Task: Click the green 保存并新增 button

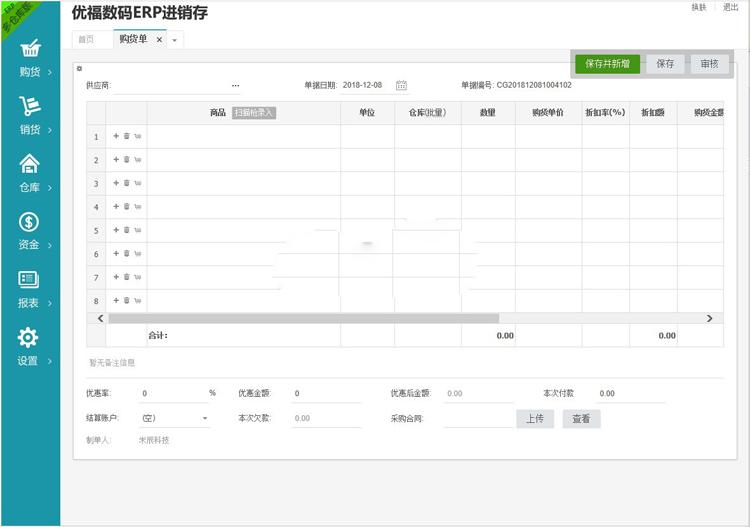Action: 607,64
